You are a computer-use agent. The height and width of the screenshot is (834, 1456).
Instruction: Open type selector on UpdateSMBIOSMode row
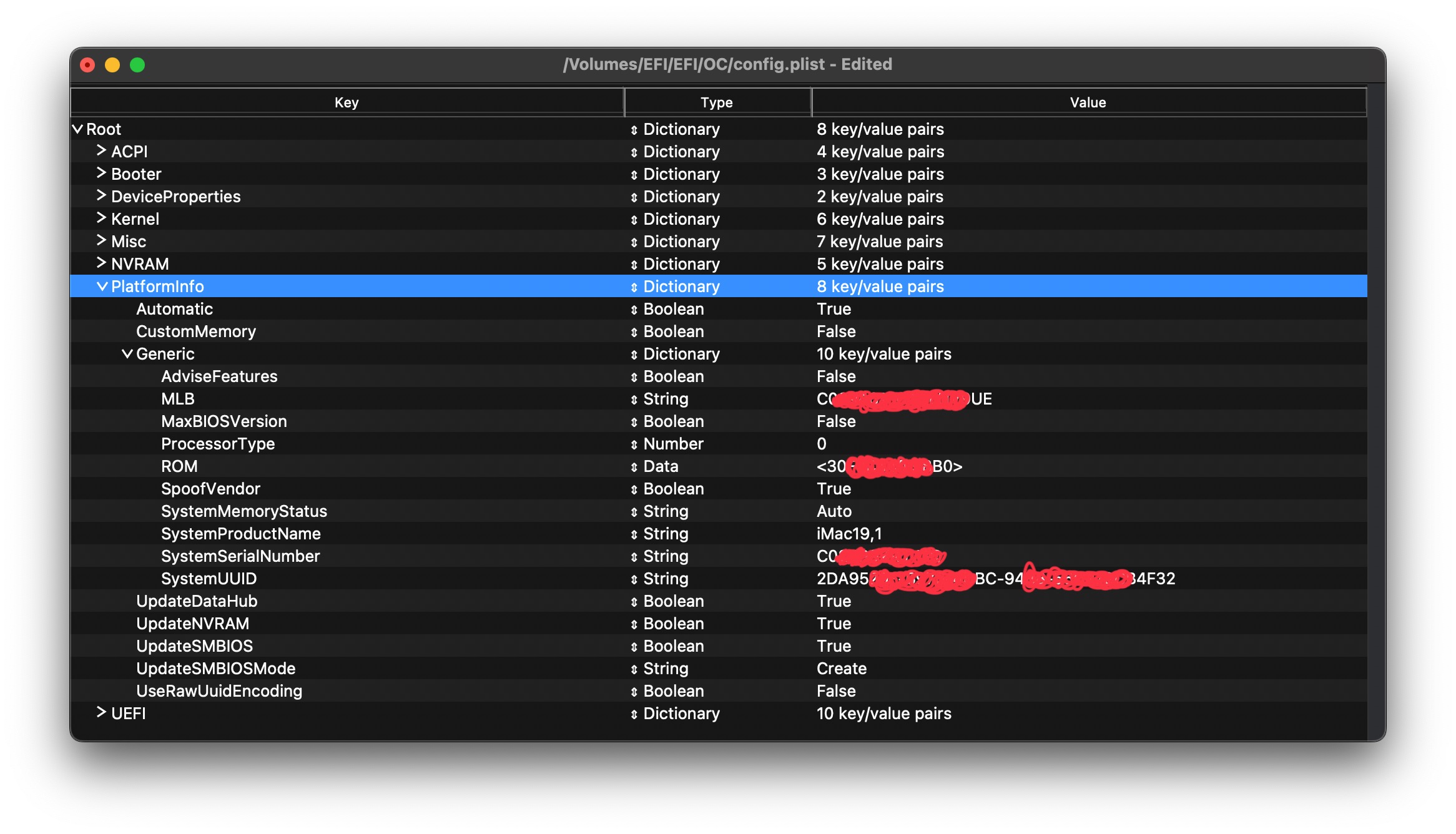pyautogui.click(x=634, y=669)
